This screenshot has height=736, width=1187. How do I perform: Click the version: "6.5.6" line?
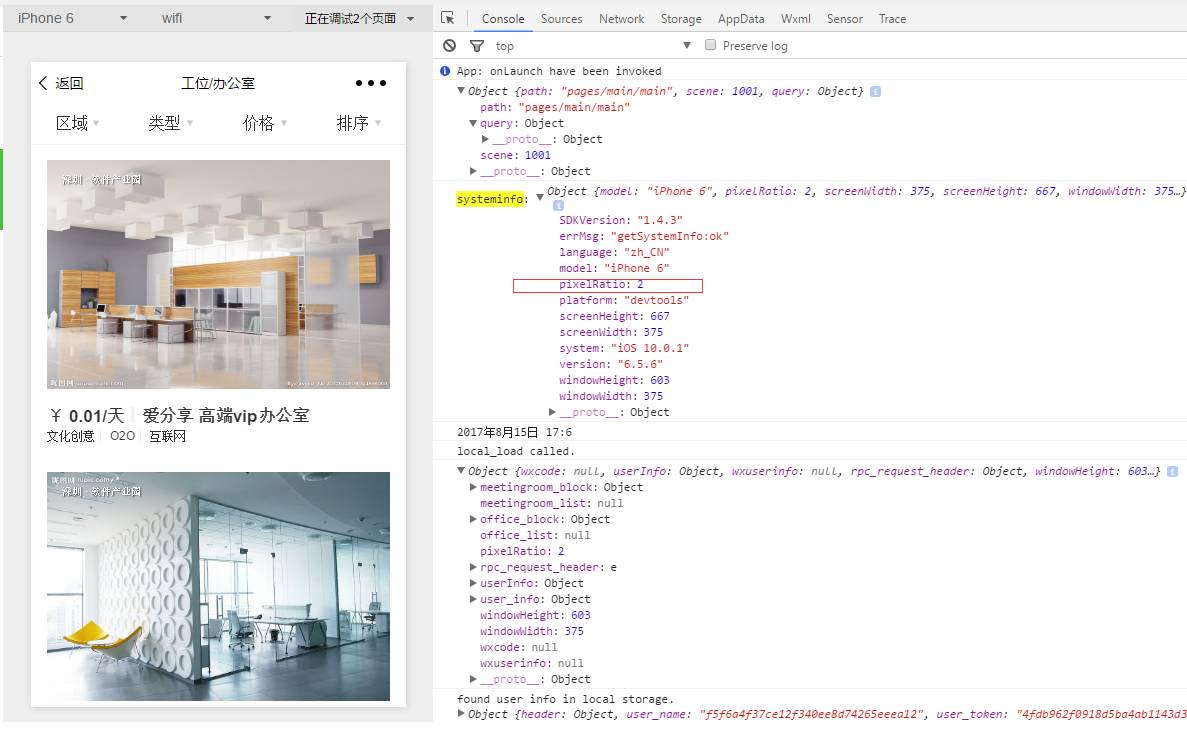611,364
